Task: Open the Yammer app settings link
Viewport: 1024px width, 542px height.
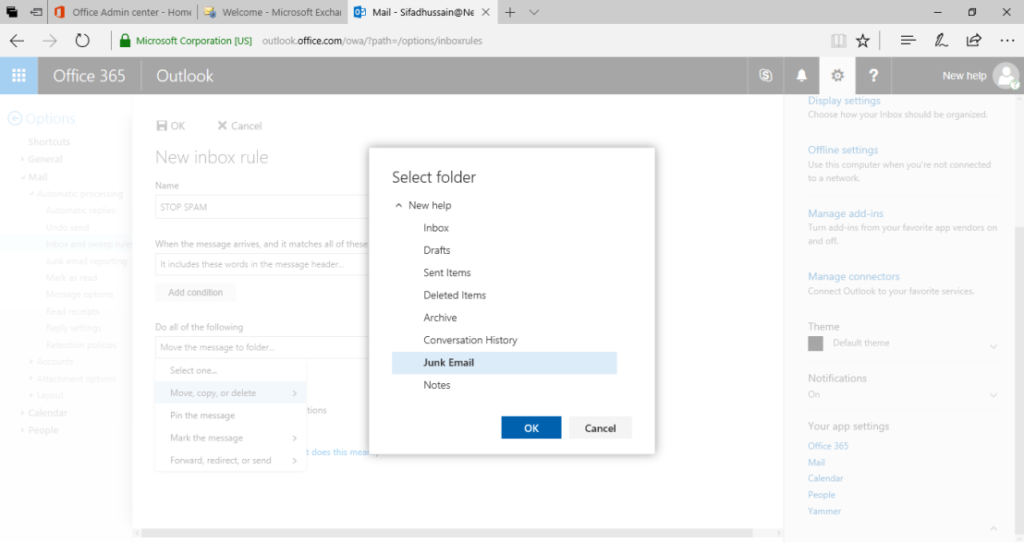Action: click(824, 511)
